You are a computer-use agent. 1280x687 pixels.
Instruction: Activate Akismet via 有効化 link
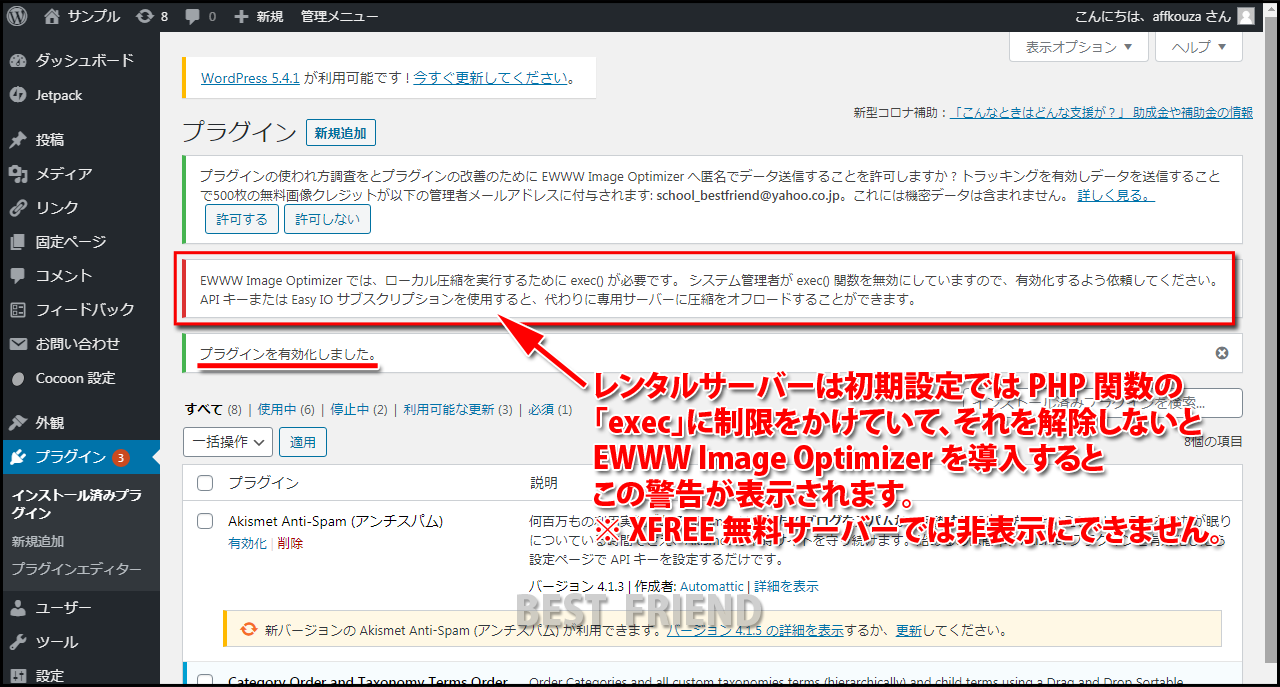[x=247, y=543]
